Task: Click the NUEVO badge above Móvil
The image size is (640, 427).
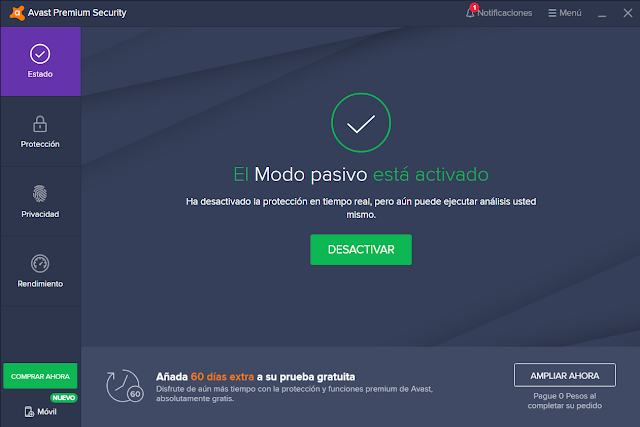Action: pyautogui.click(x=64, y=398)
